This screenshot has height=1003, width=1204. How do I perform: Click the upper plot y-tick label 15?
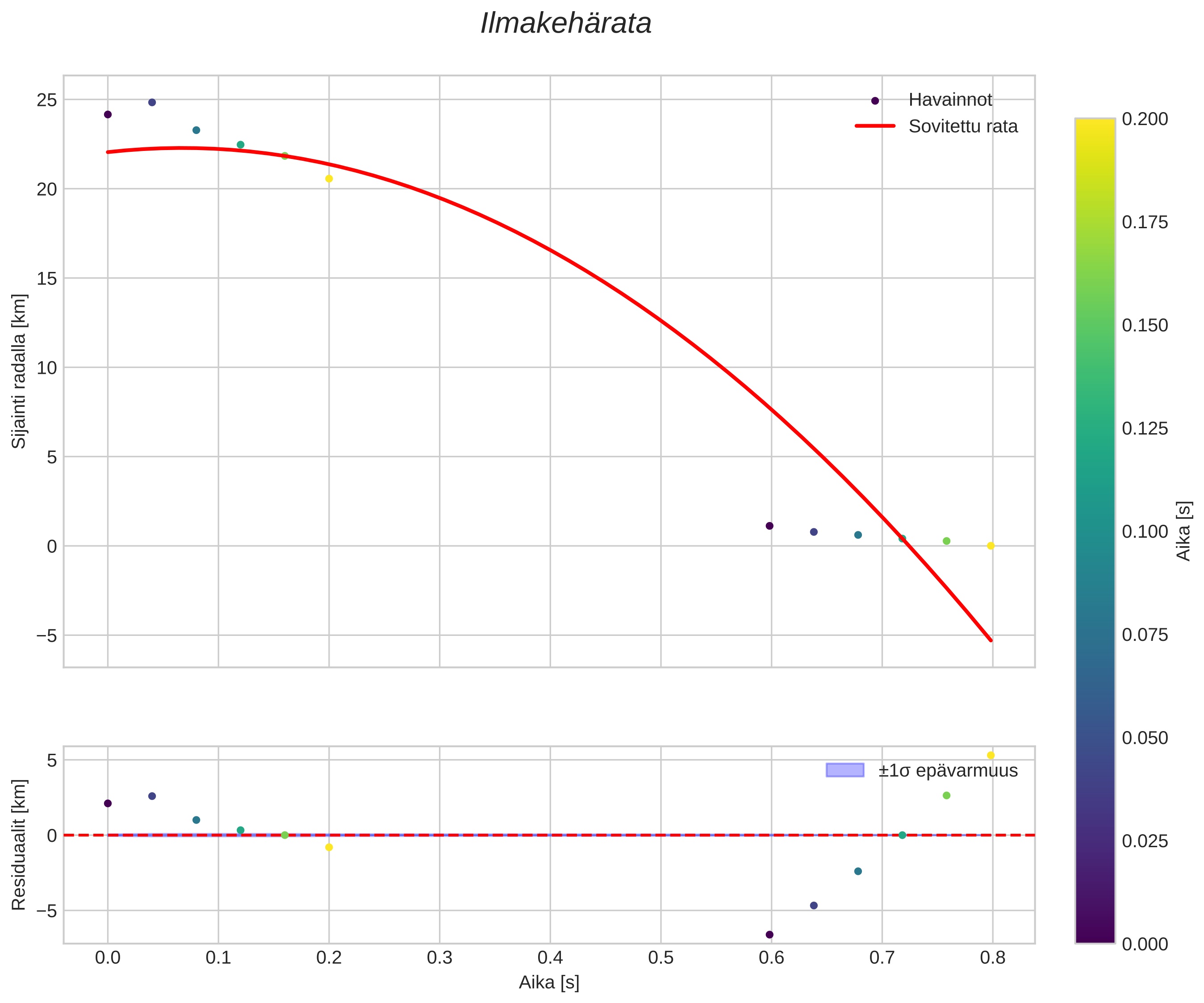[47, 279]
